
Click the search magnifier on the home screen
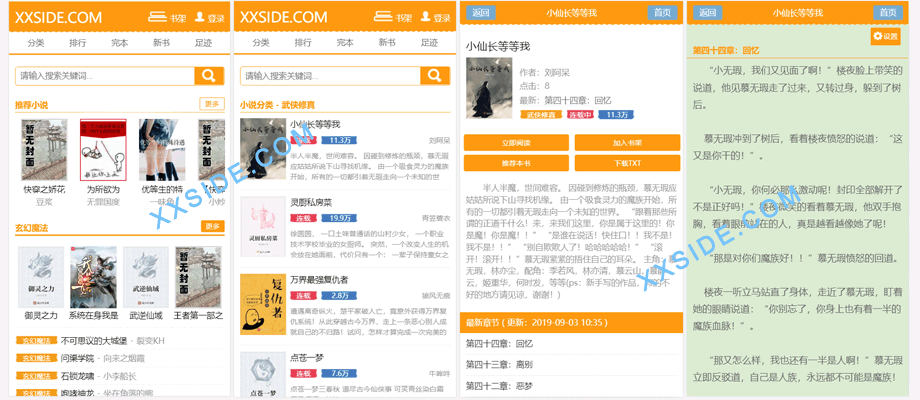click(209, 76)
